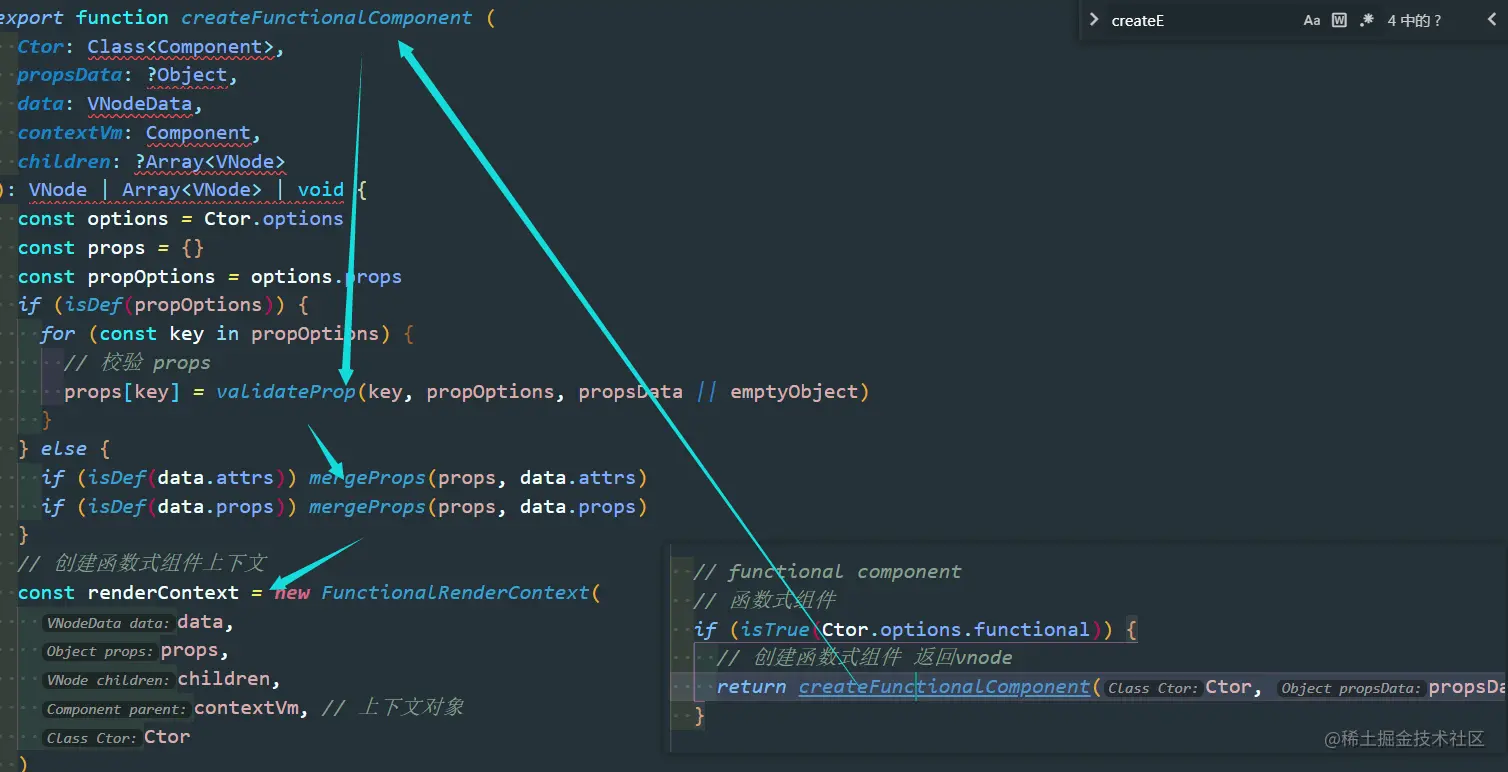This screenshot has width=1508, height=772.
Task: Click the return keyword in the popup
Action: 751,687
